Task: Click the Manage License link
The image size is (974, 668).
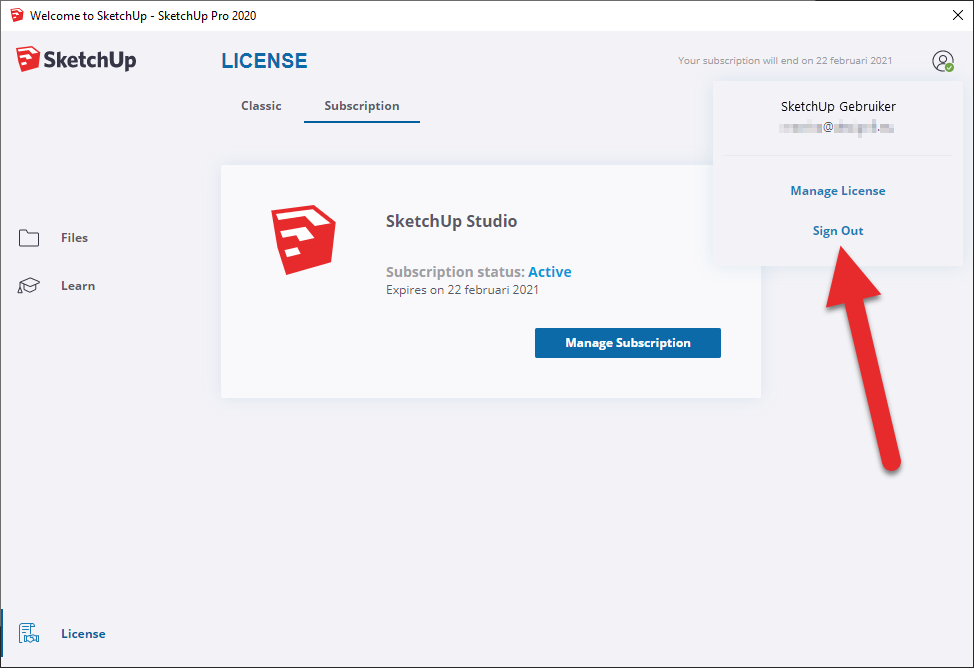Action: 837,191
